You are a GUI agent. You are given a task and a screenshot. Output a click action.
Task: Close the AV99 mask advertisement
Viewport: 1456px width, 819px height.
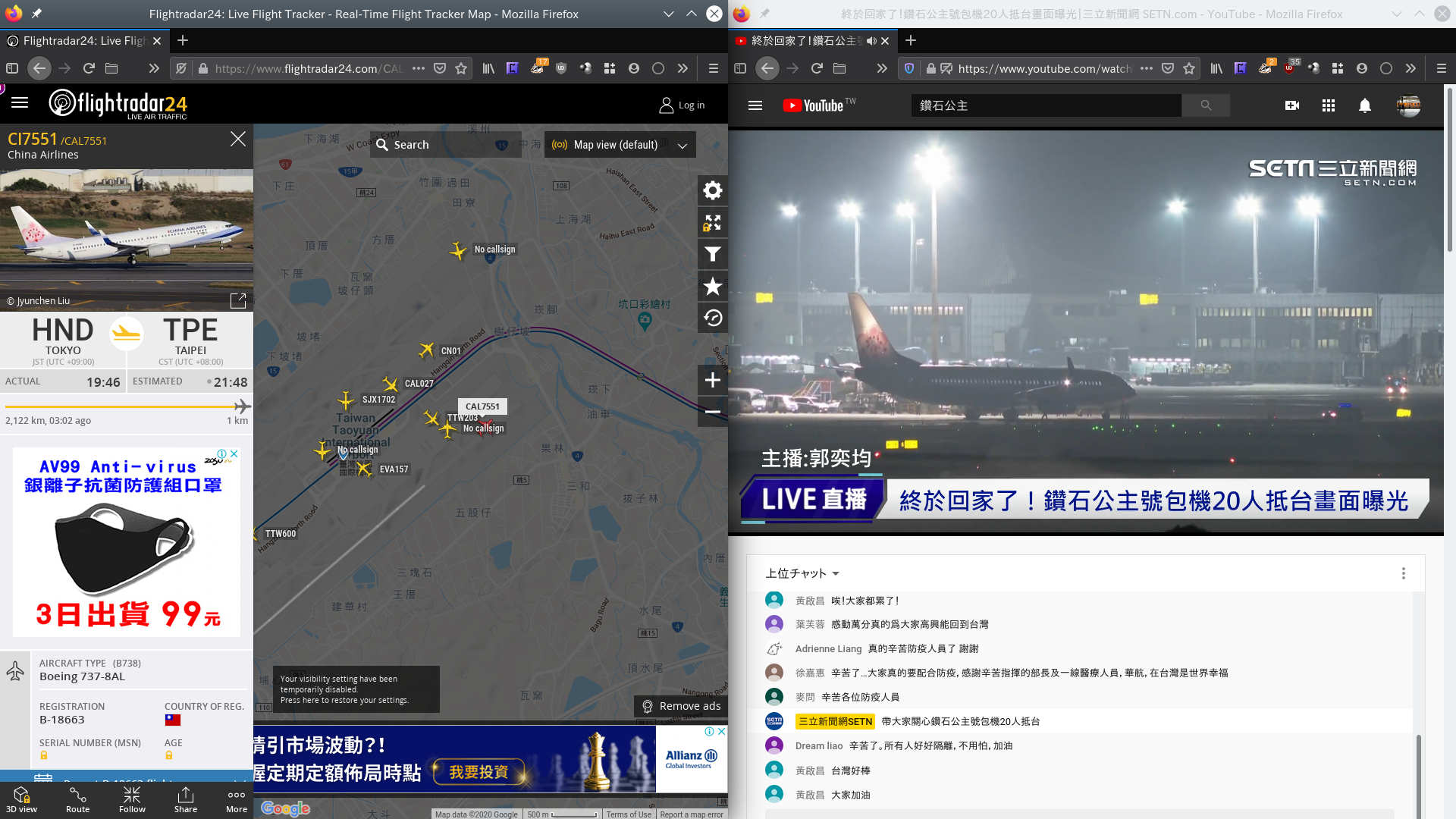pos(234,454)
